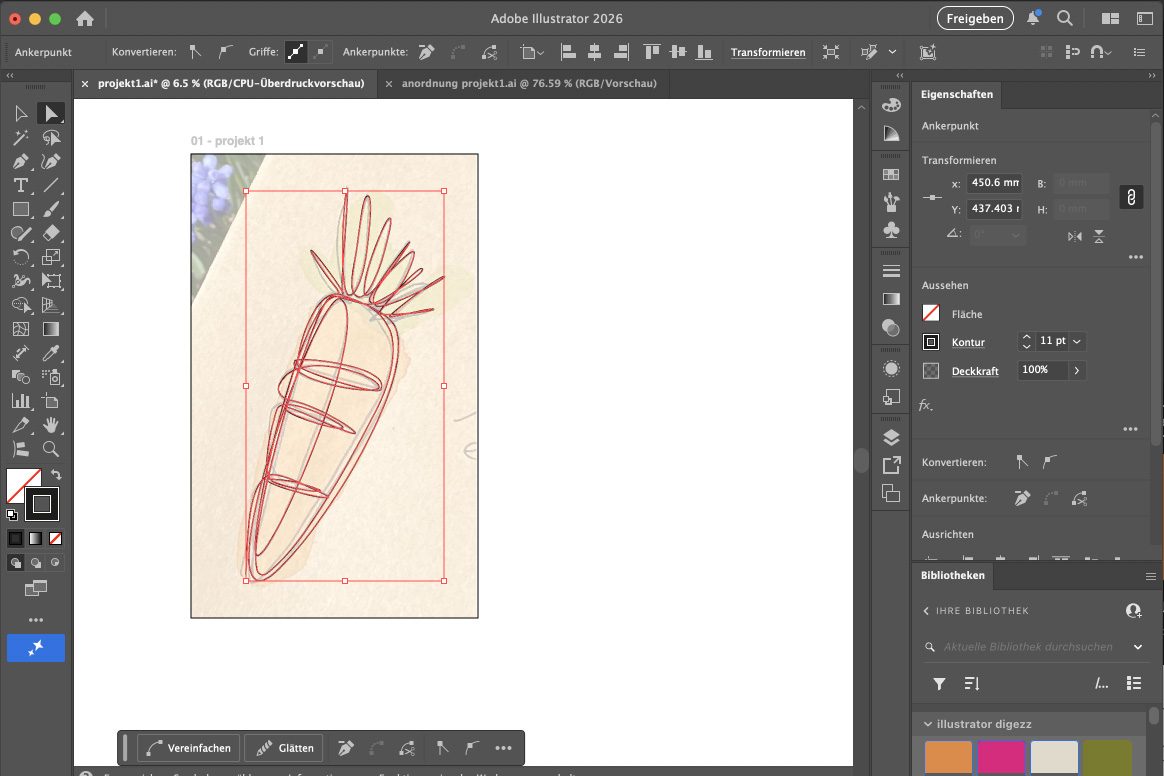The image size is (1164, 776).
Task: Switch to anordnung projekt1.ai tab
Action: pyautogui.click(x=528, y=84)
